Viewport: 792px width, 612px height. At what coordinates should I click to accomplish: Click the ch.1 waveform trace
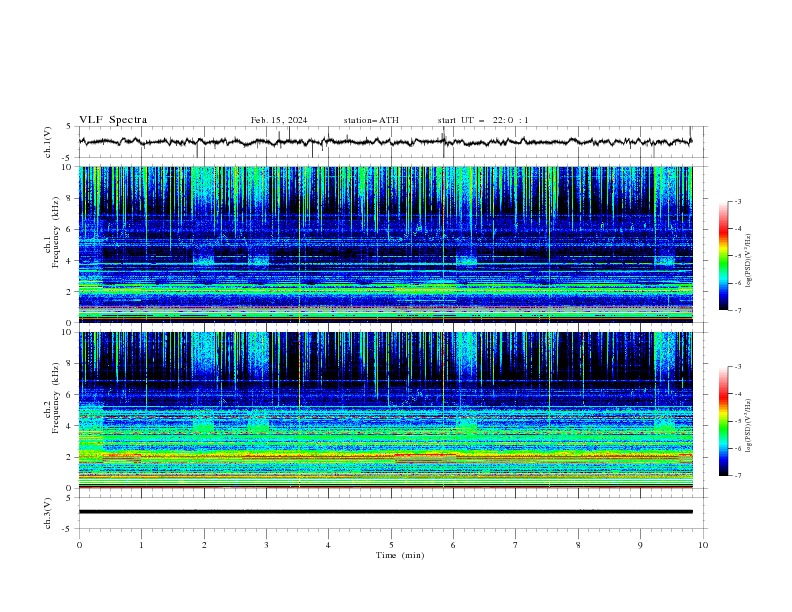coord(385,142)
